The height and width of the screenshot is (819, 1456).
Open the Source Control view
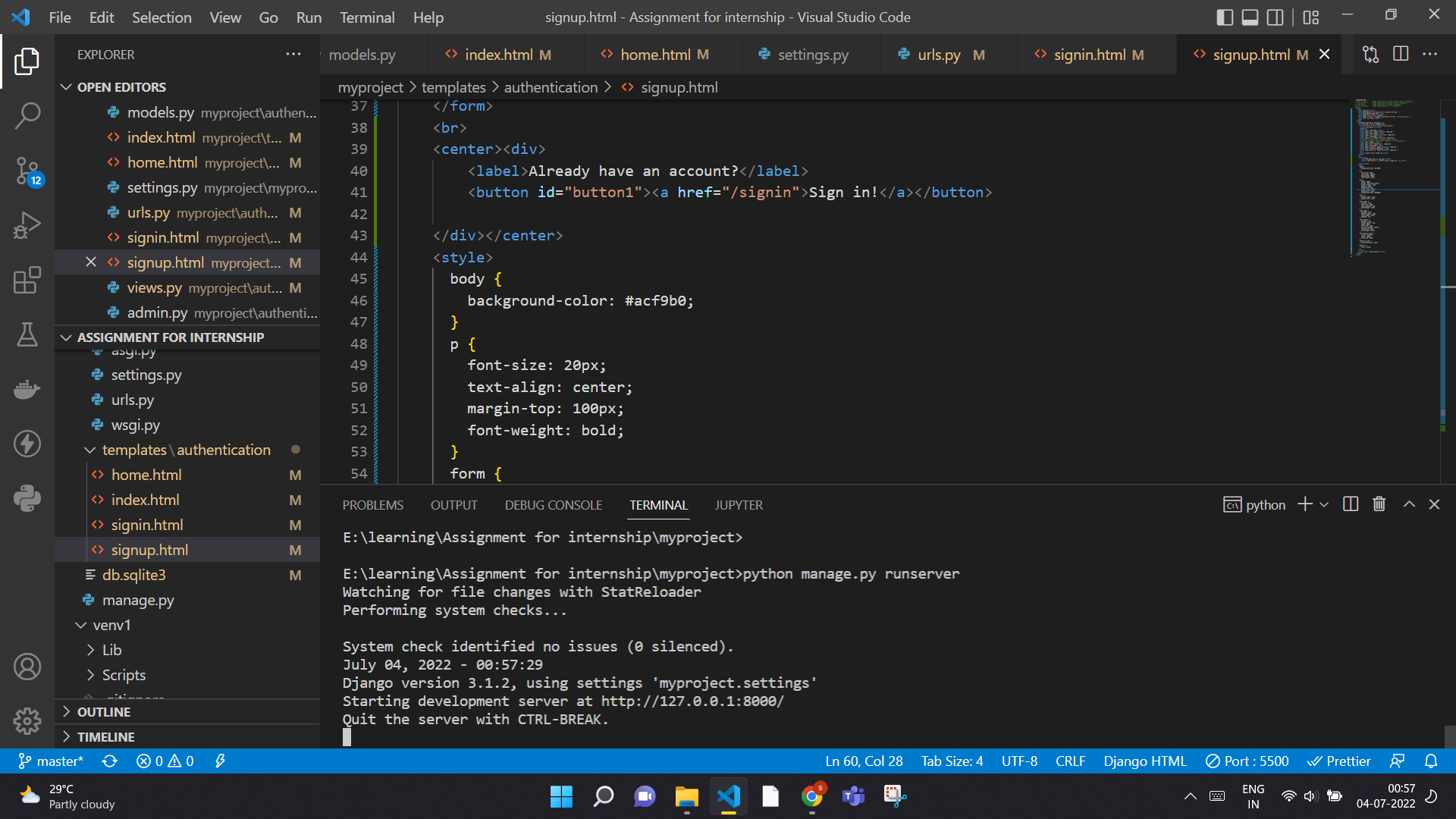(x=27, y=171)
